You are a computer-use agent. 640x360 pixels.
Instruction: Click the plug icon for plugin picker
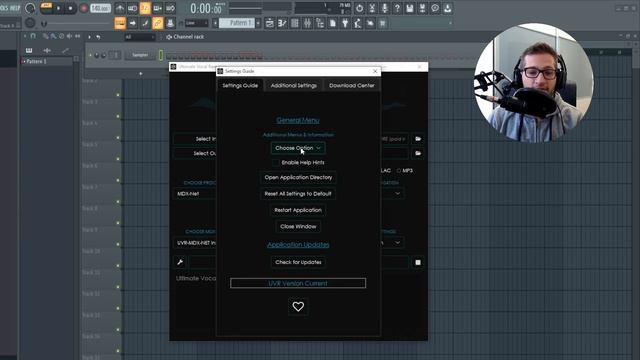345,23
